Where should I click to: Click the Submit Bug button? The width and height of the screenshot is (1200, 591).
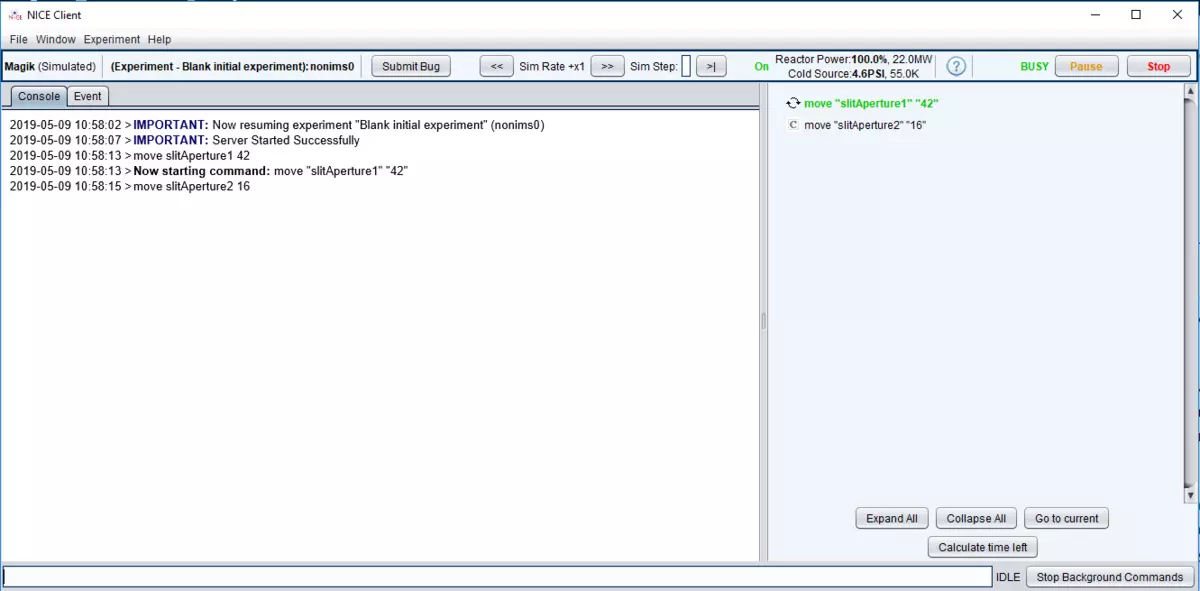coord(411,66)
